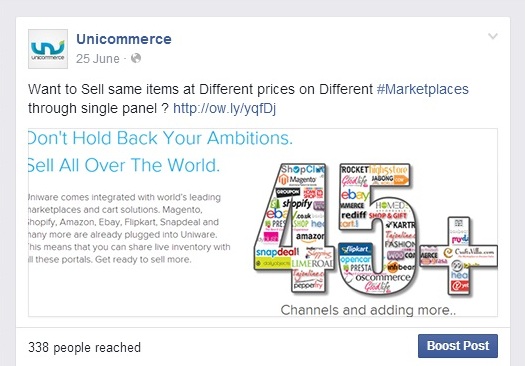Click the snapdeal logo in the 4

(277, 252)
